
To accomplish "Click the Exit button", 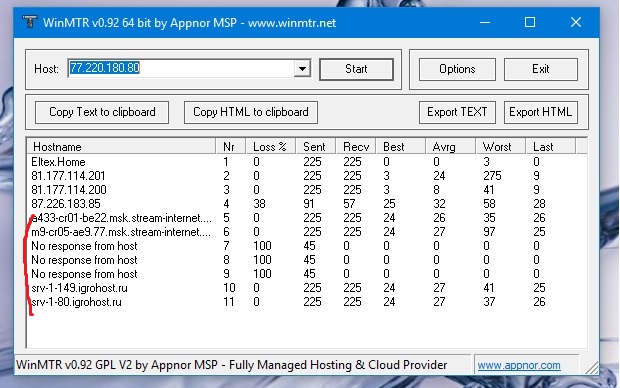I will click(541, 69).
